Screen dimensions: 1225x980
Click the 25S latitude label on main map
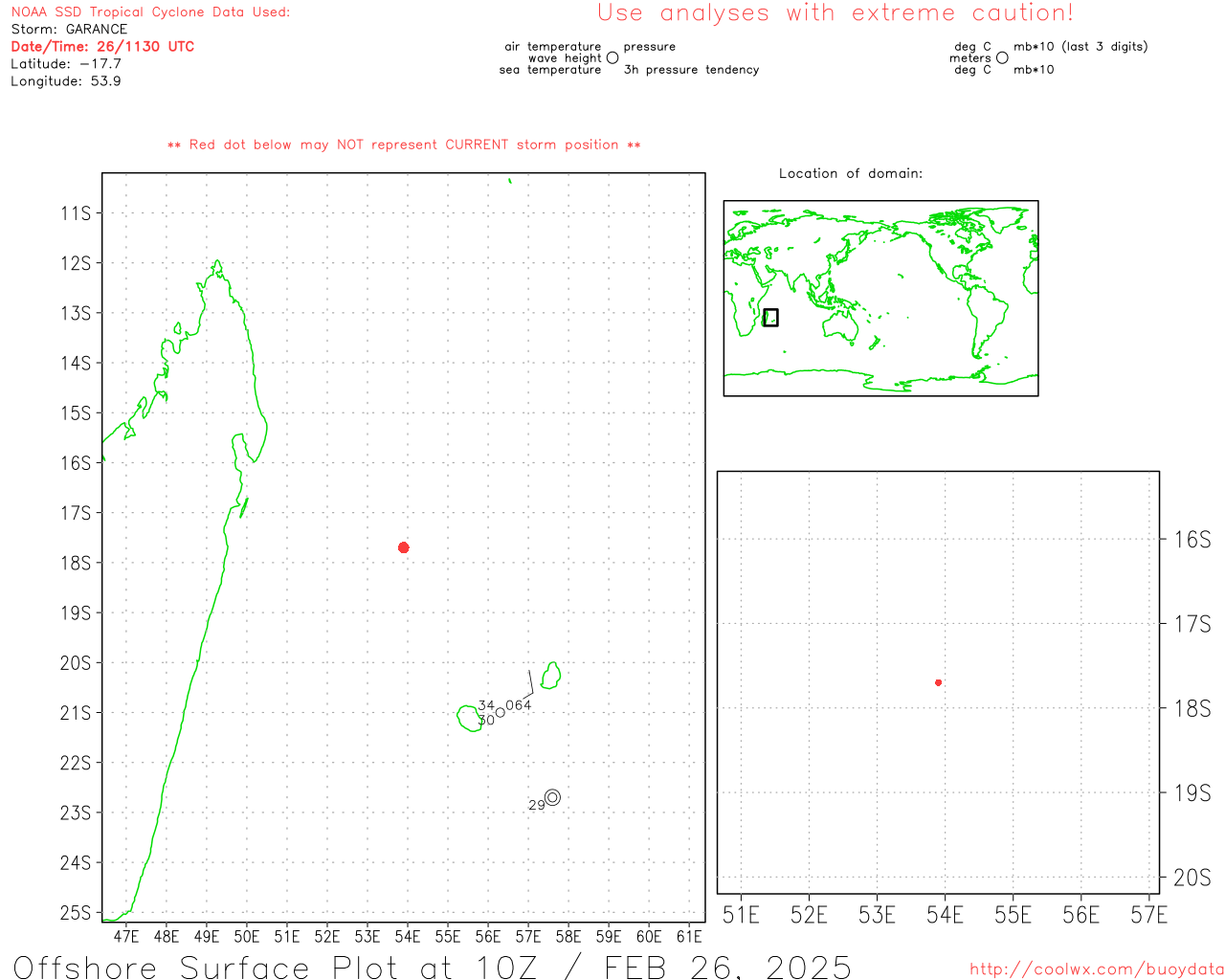click(x=76, y=914)
